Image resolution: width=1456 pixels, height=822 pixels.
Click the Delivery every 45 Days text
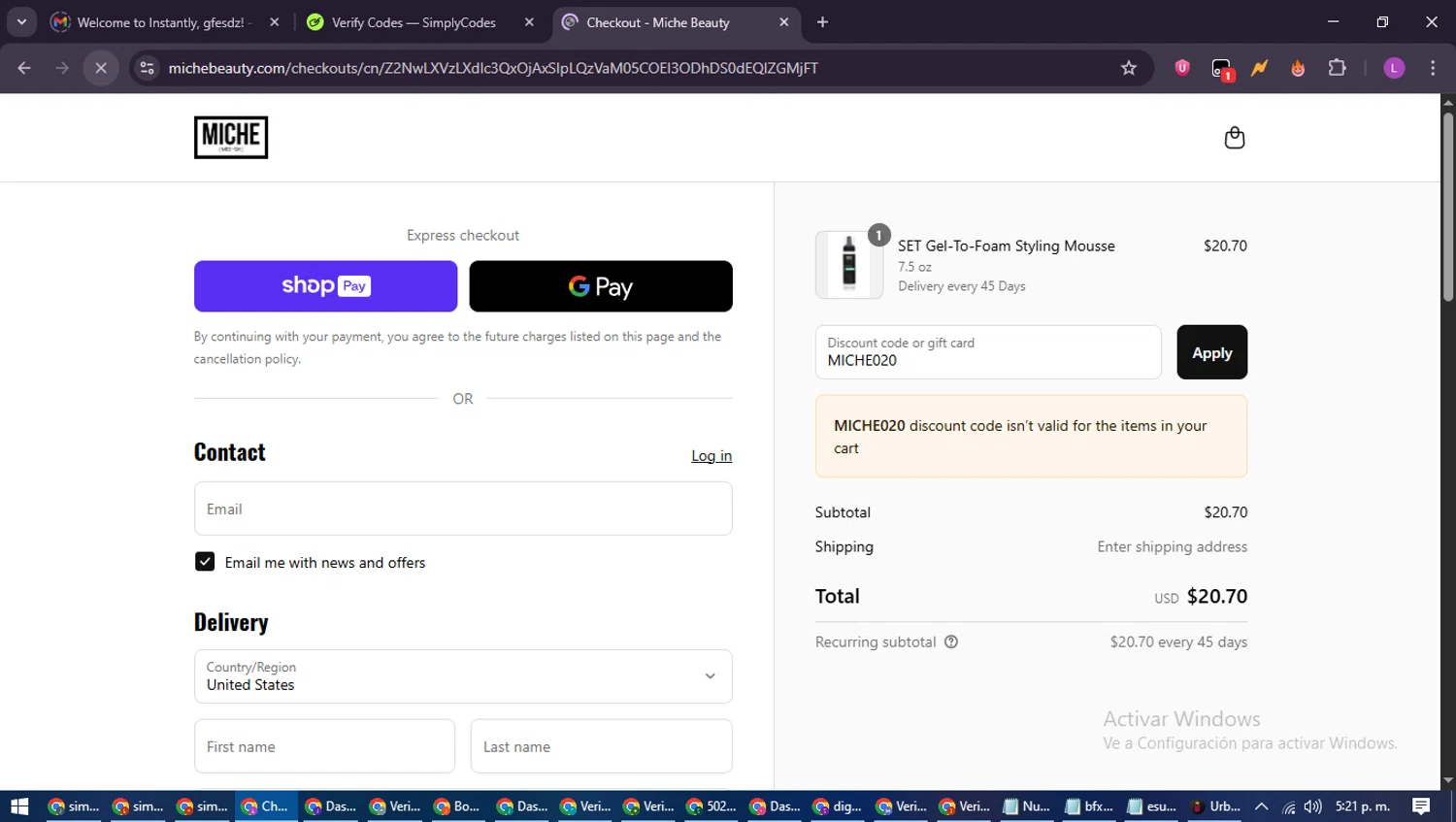[x=962, y=286]
